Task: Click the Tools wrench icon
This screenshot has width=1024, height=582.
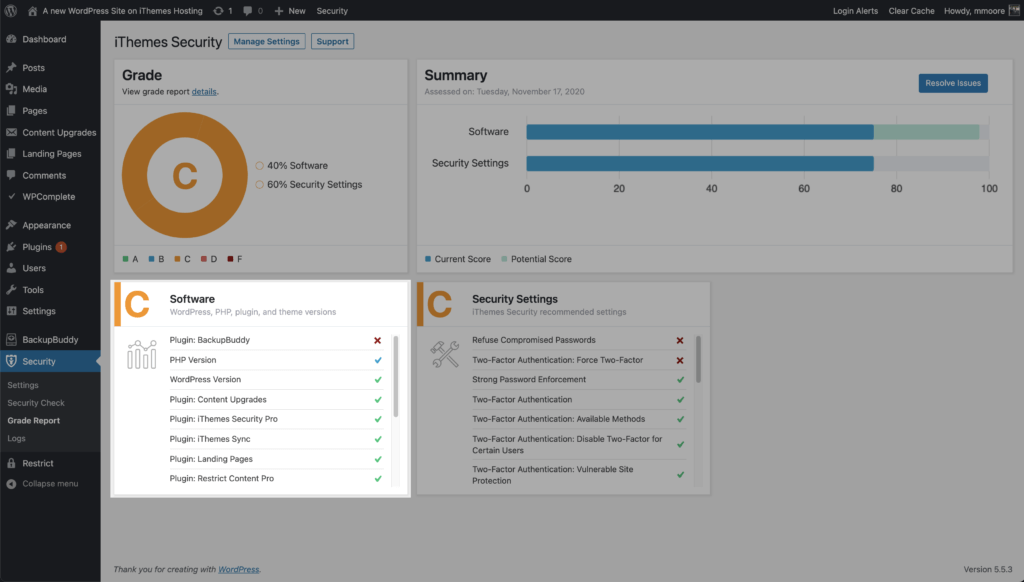Action: click(11, 289)
